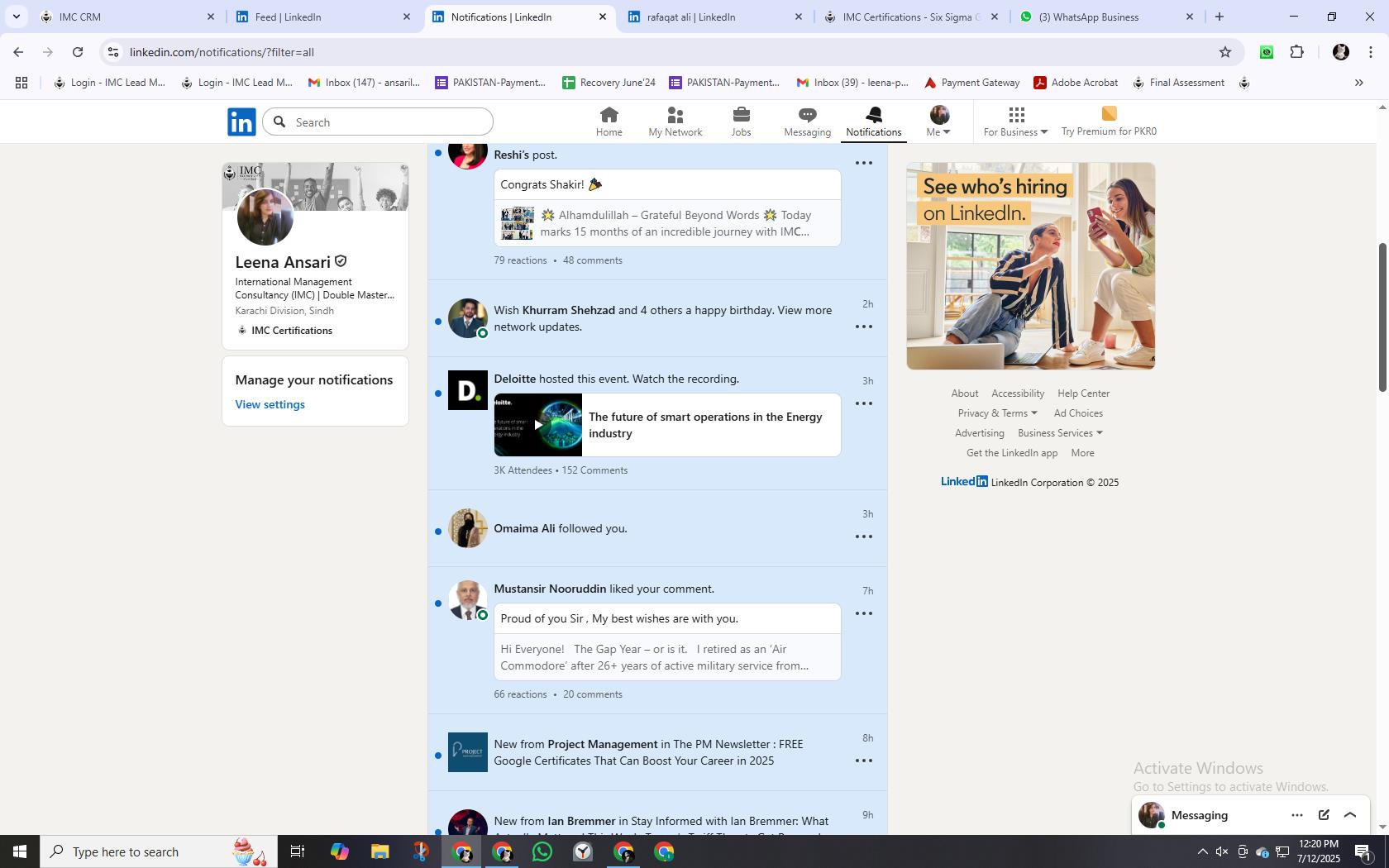Open the browser Extensions puzzle icon
The height and width of the screenshot is (868, 1389).
[x=1296, y=52]
